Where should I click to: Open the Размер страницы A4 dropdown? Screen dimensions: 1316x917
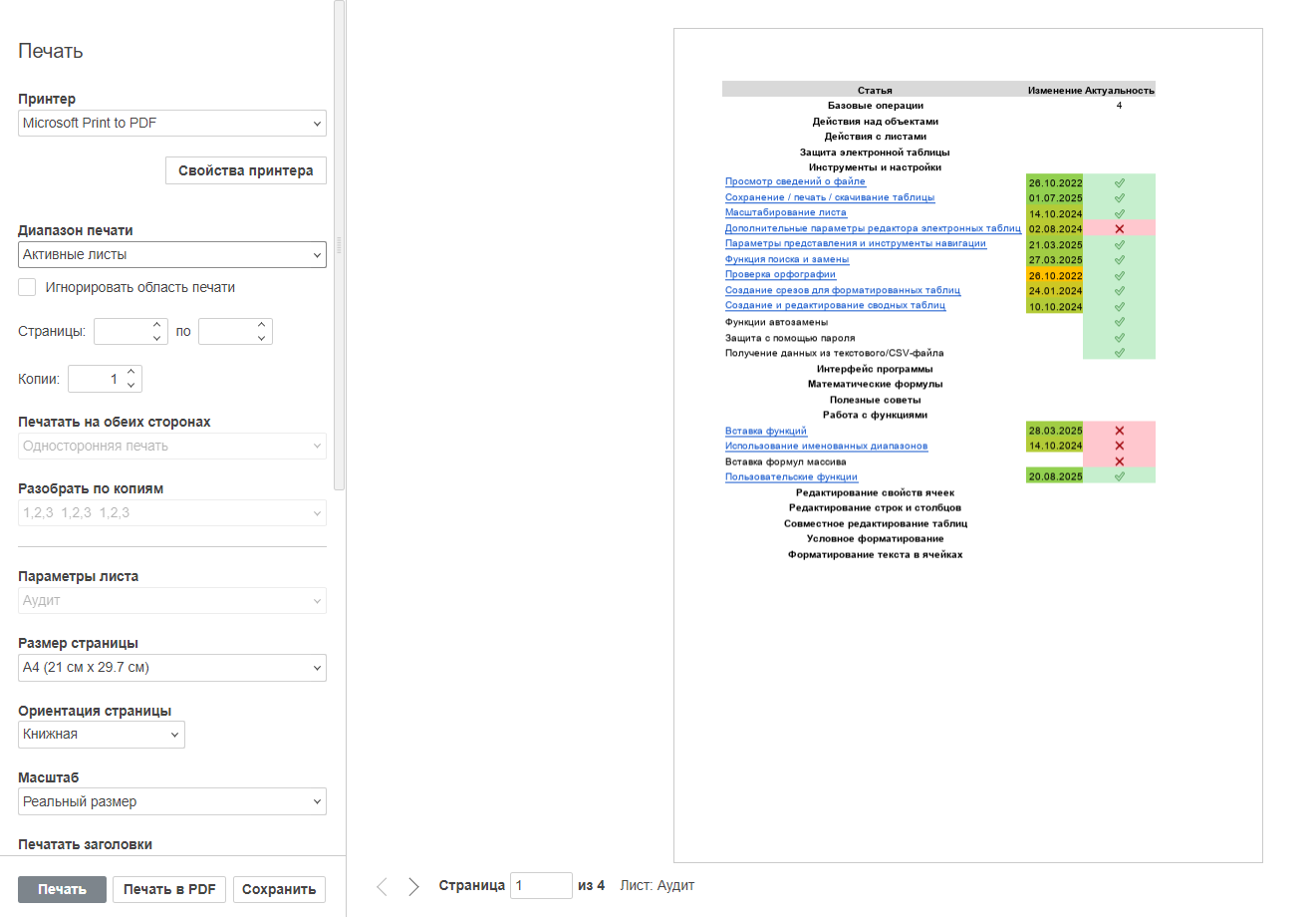click(x=172, y=668)
